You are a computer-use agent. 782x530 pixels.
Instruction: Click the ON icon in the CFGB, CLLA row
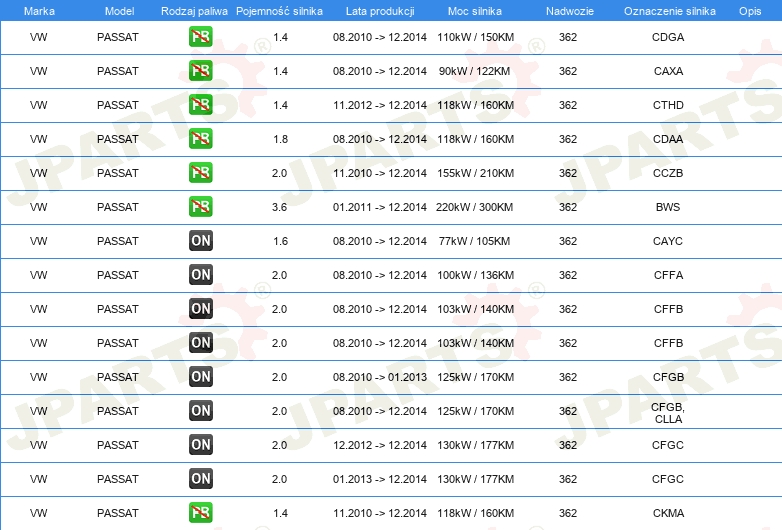click(x=200, y=411)
